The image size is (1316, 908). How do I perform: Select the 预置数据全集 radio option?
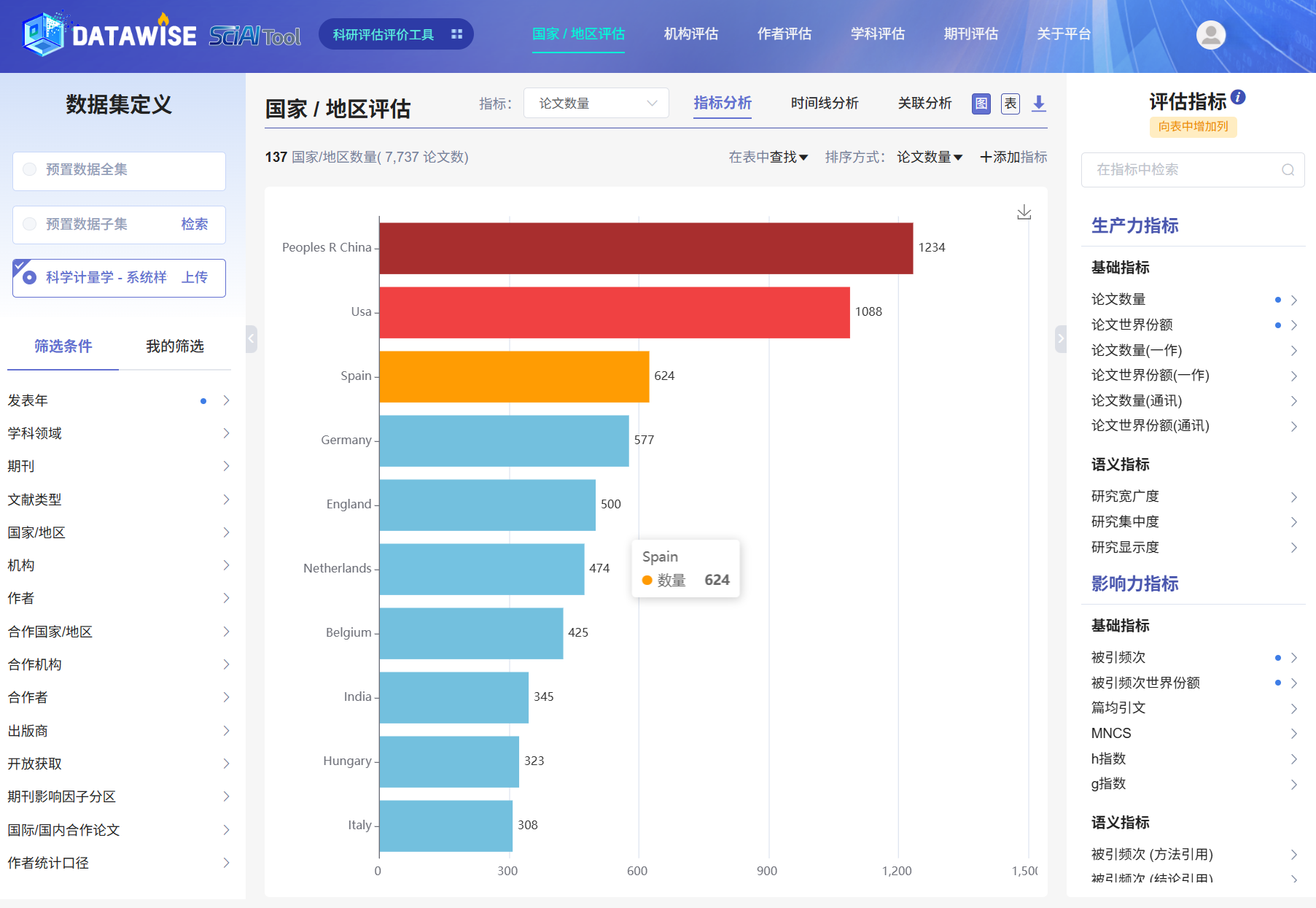tap(30, 170)
